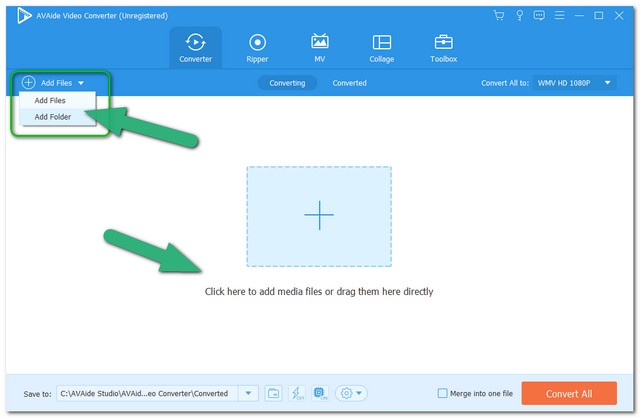Click the drag-here instruction text
The image size is (640, 418).
click(319, 291)
